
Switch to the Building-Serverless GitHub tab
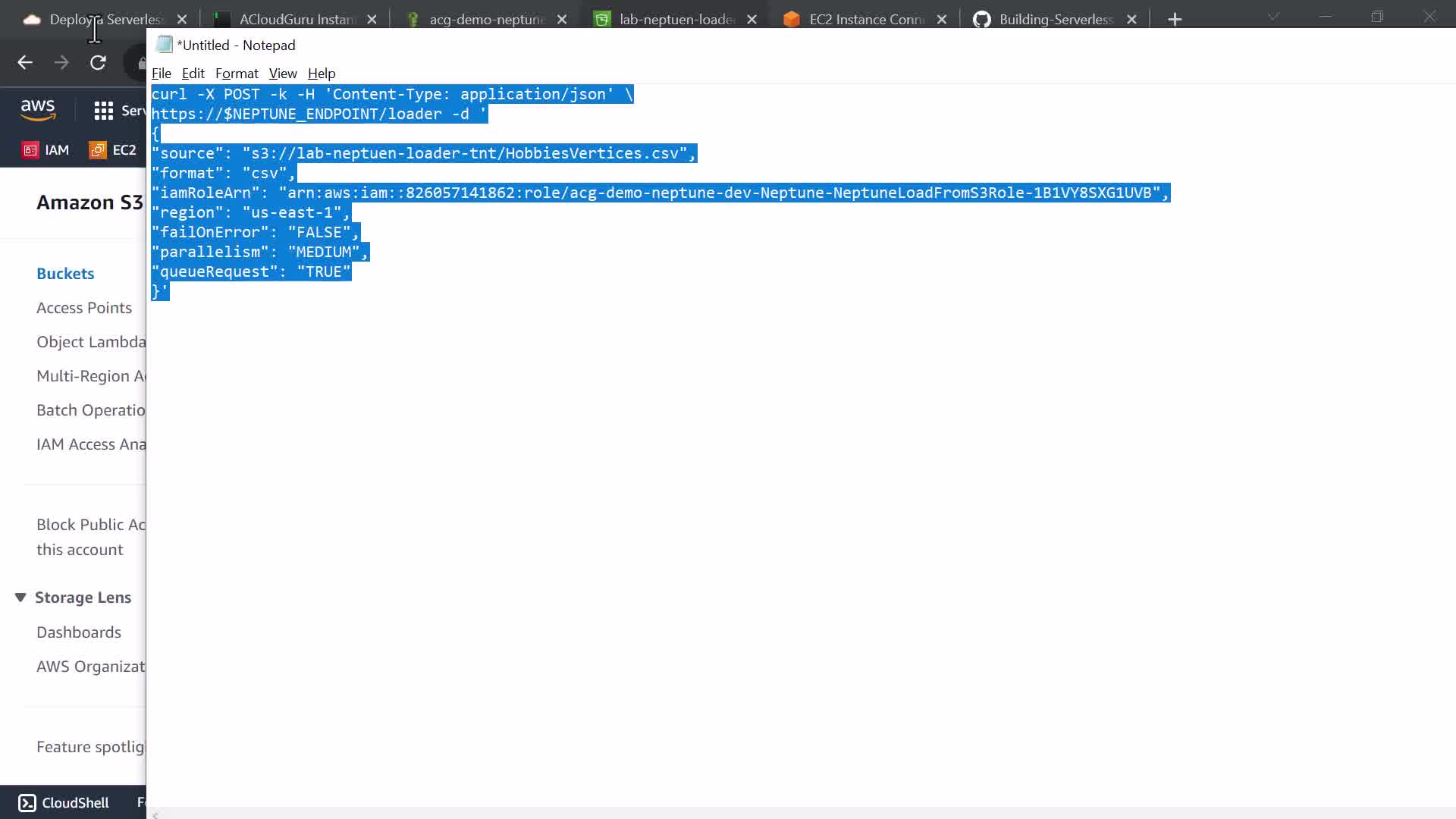click(1055, 20)
